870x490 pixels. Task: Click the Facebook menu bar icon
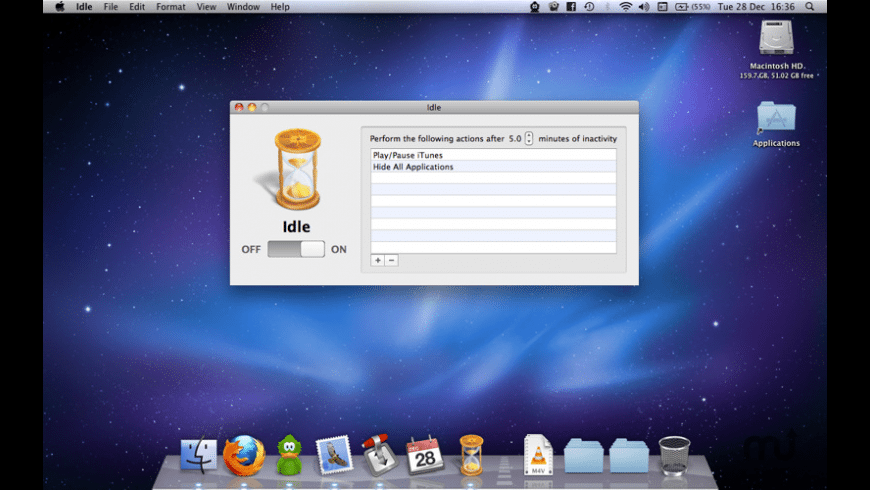(571, 7)
